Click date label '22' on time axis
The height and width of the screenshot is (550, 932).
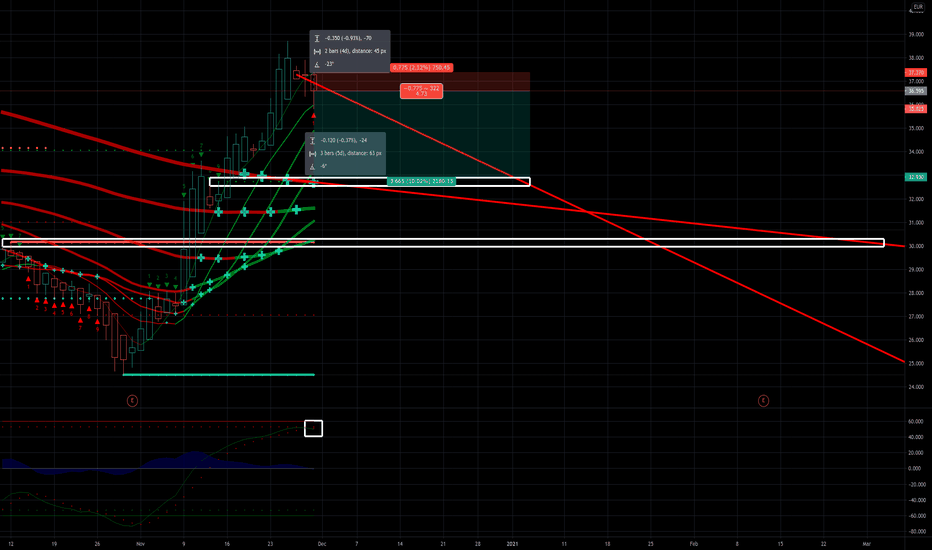point(823,543)
